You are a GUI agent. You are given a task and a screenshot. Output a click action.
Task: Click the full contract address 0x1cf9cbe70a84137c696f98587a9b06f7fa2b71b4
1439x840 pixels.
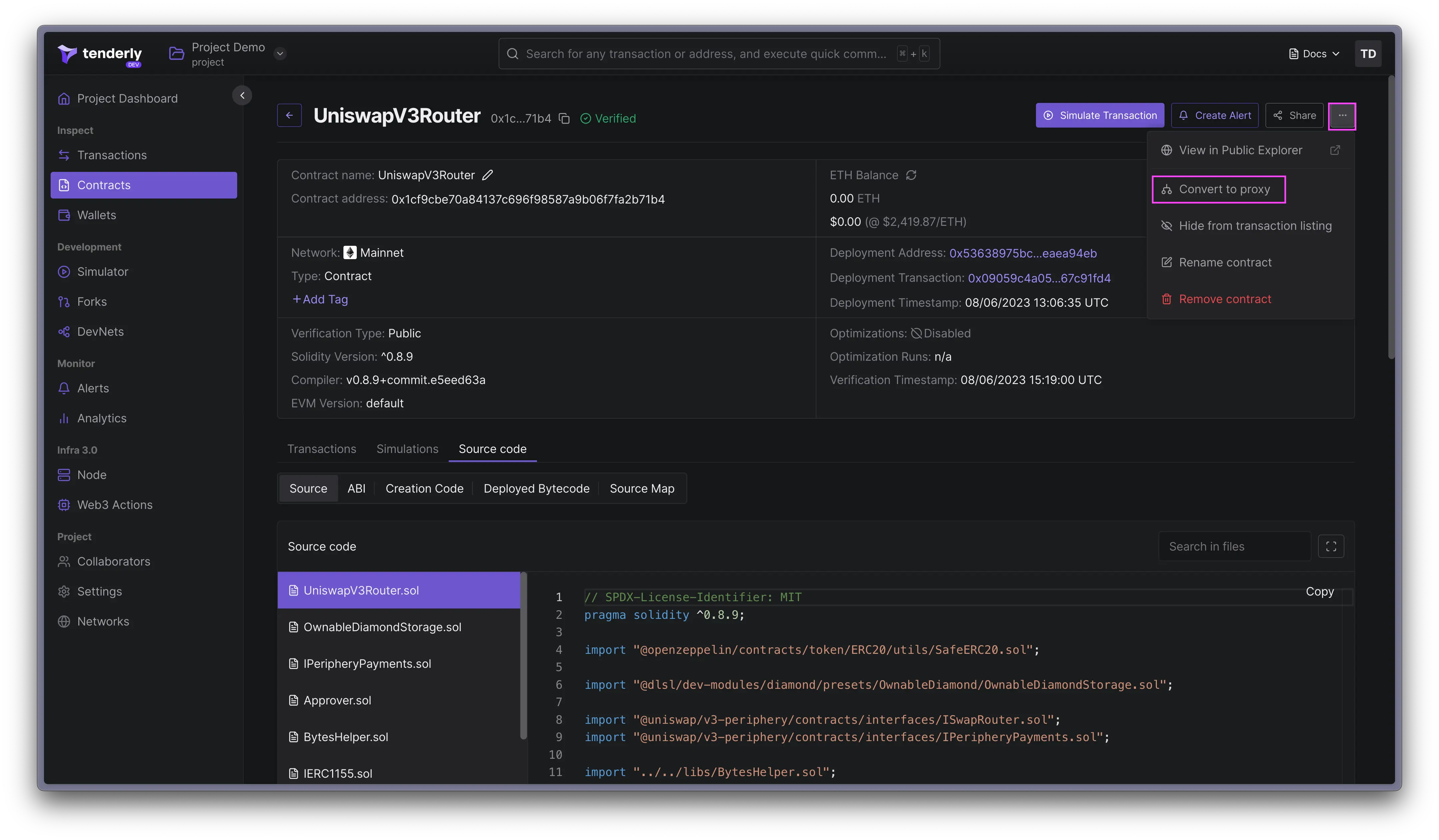[528, 199]
